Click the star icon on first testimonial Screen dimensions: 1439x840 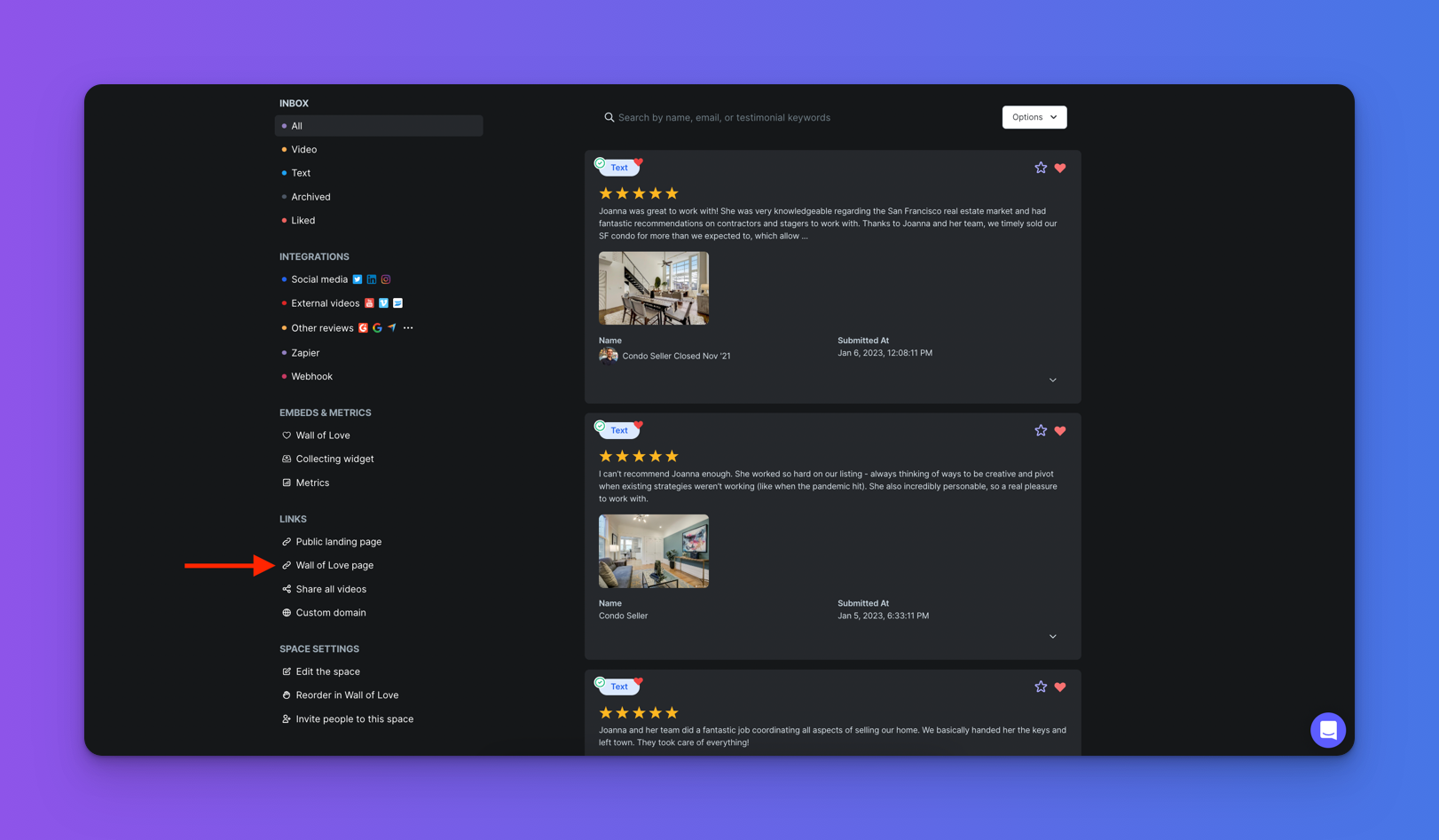coord(1041,168)
